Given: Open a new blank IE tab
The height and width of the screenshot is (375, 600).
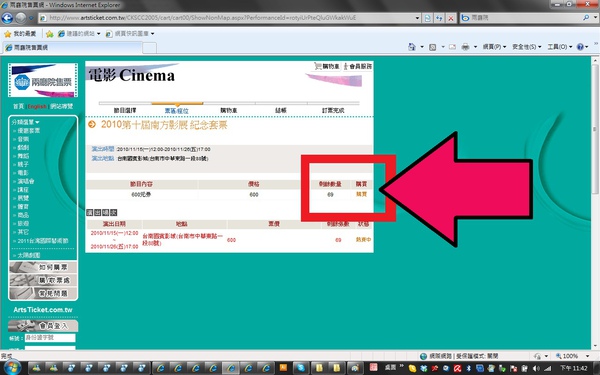Looking at the screenshot, I should 149,48.
